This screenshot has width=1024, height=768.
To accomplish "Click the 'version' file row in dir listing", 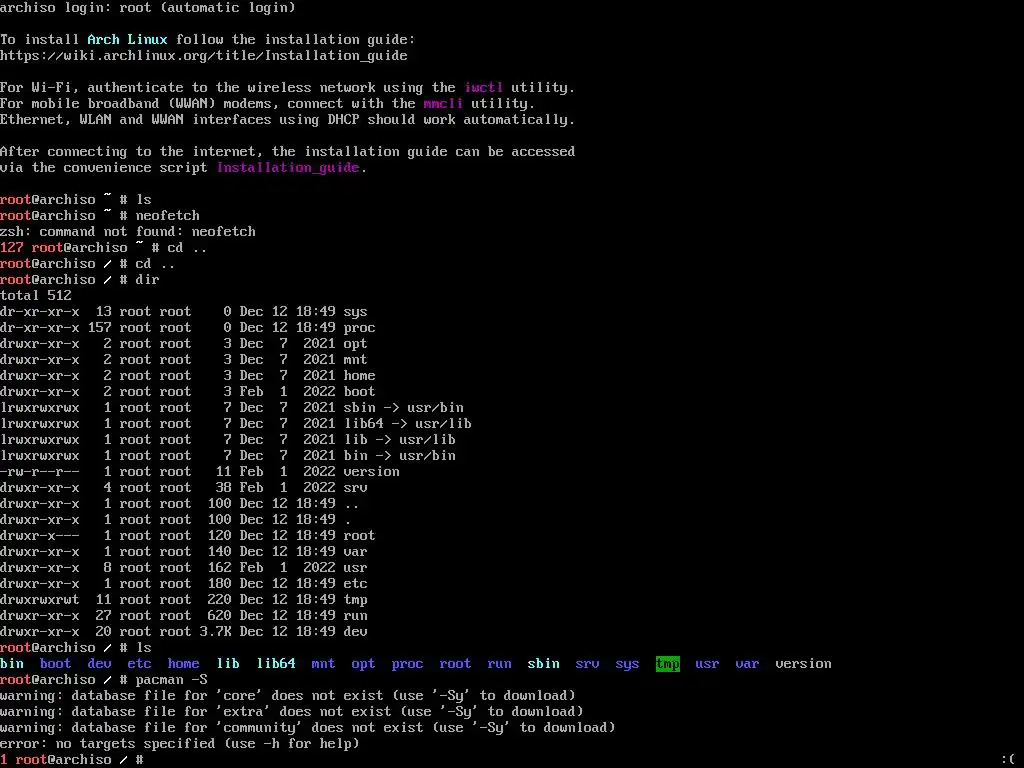I will (200, 472).
